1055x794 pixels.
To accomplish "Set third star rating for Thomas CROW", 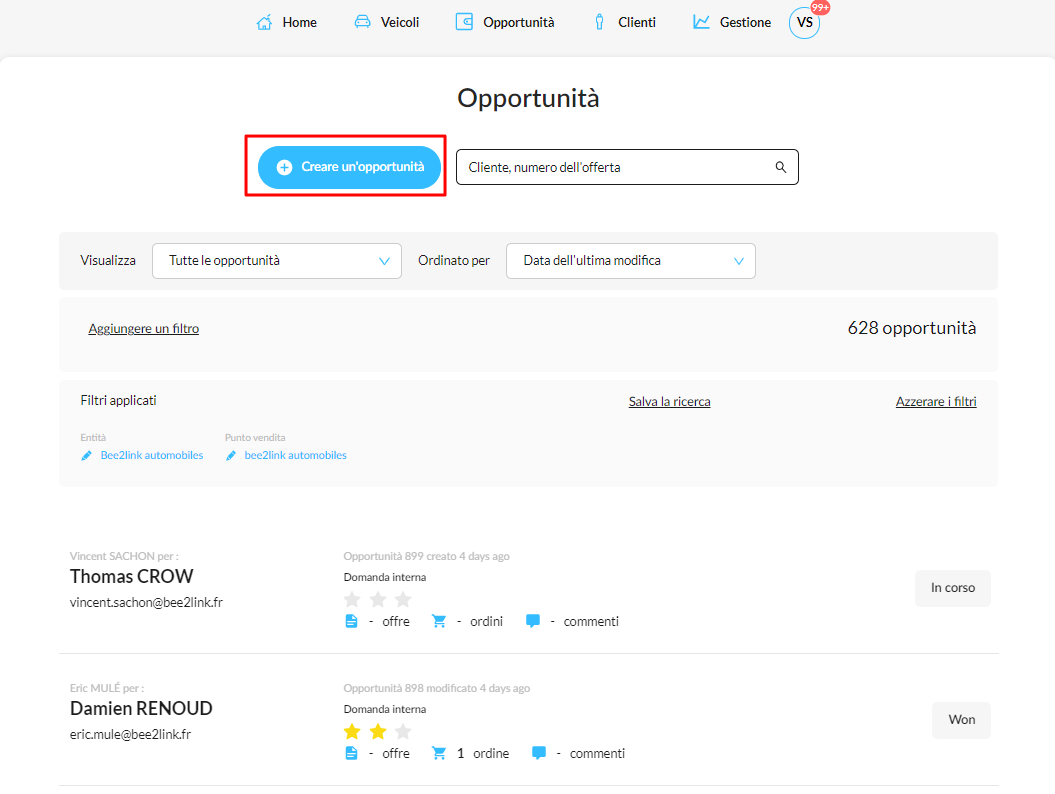I will (x=403, y=599).
